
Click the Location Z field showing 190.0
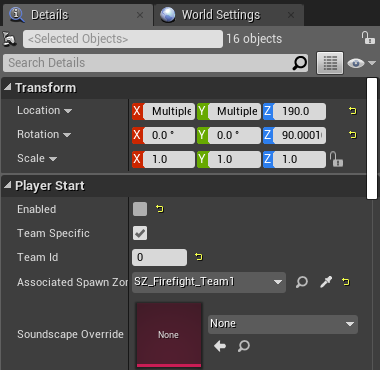300,111
